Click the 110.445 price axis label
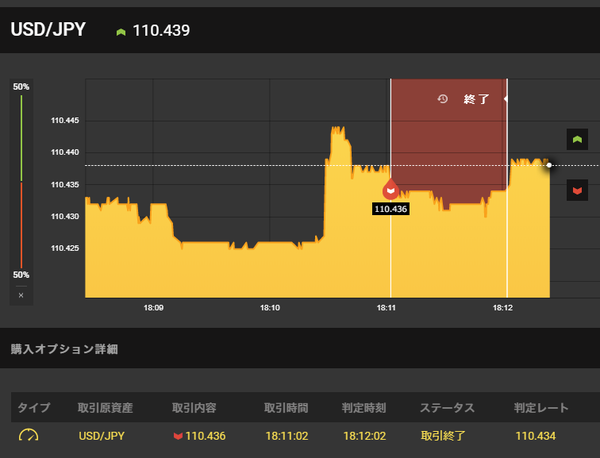Image resolution: width=600 pixels, height=458 pixels. pos(65,121)
